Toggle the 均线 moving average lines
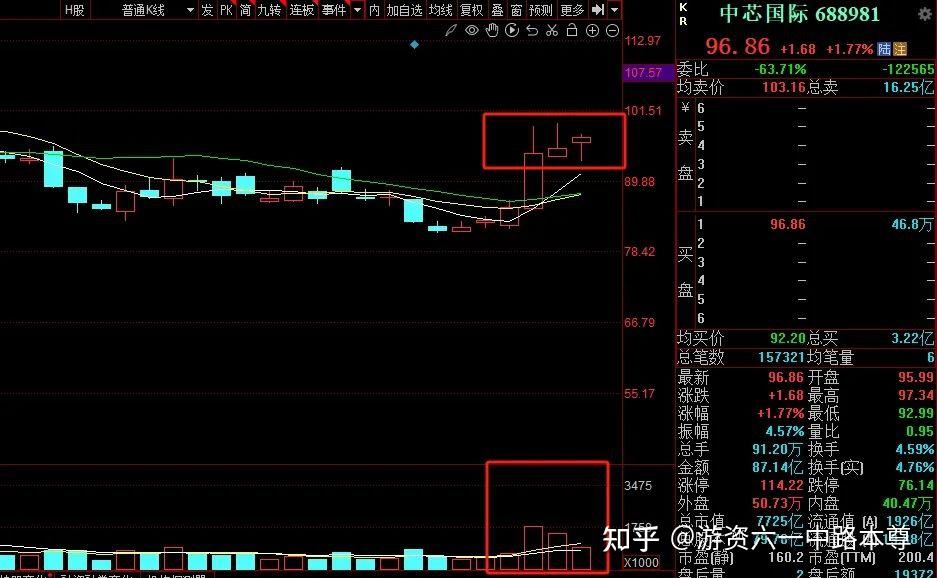 (441, 10)
